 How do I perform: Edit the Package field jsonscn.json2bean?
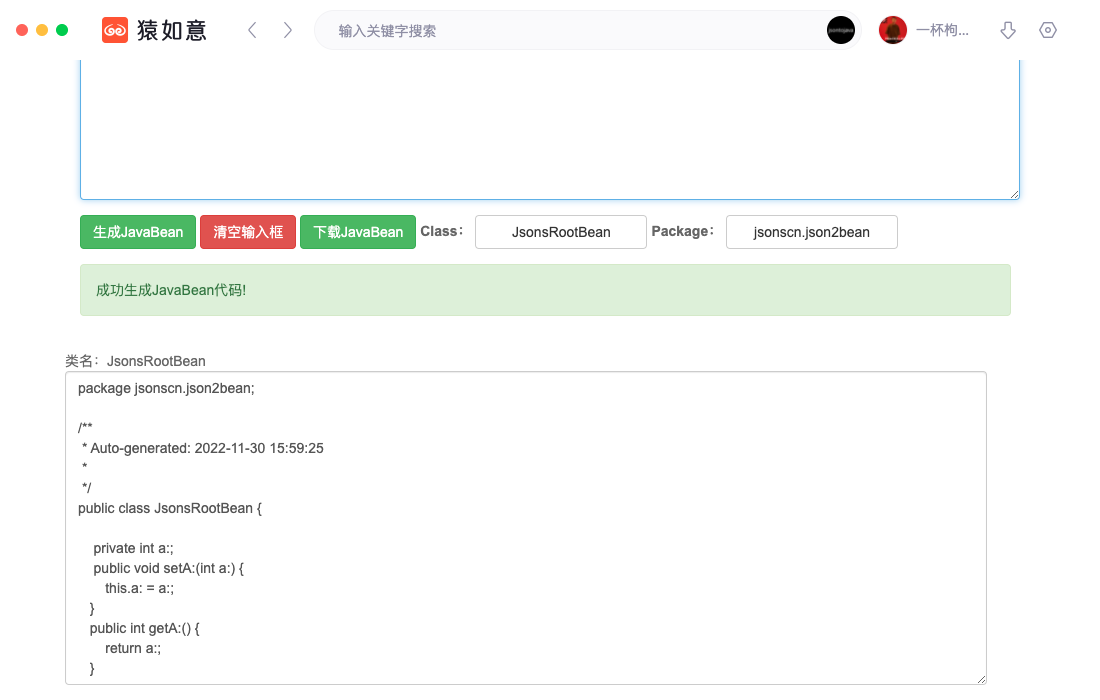tap(812, 232)
